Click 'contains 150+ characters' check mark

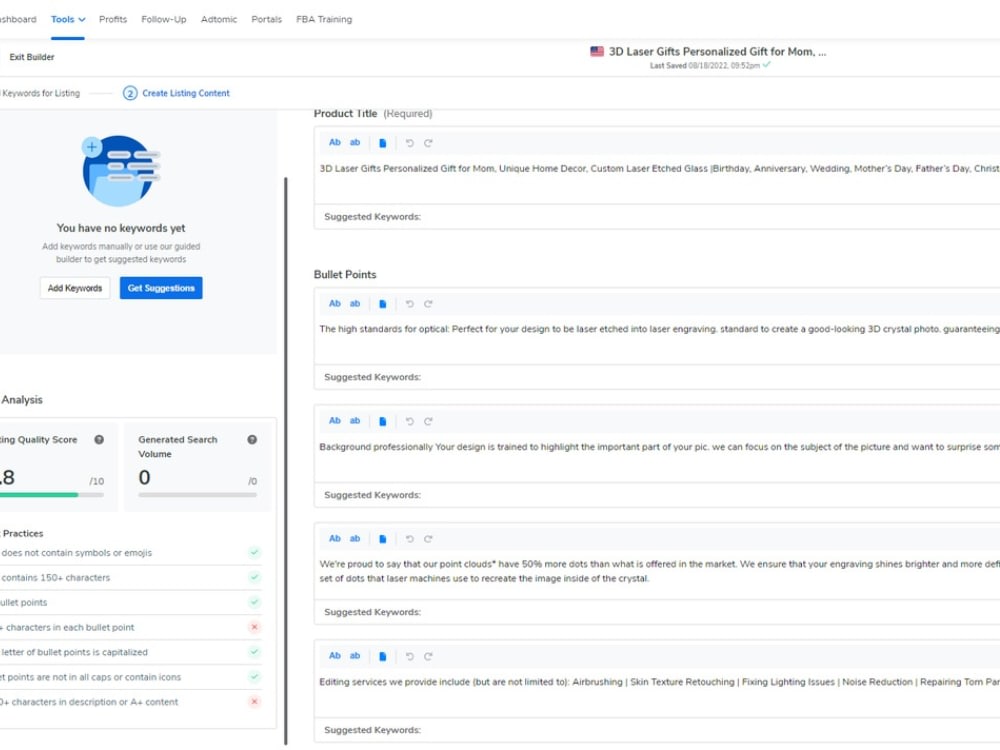point(254,577)
